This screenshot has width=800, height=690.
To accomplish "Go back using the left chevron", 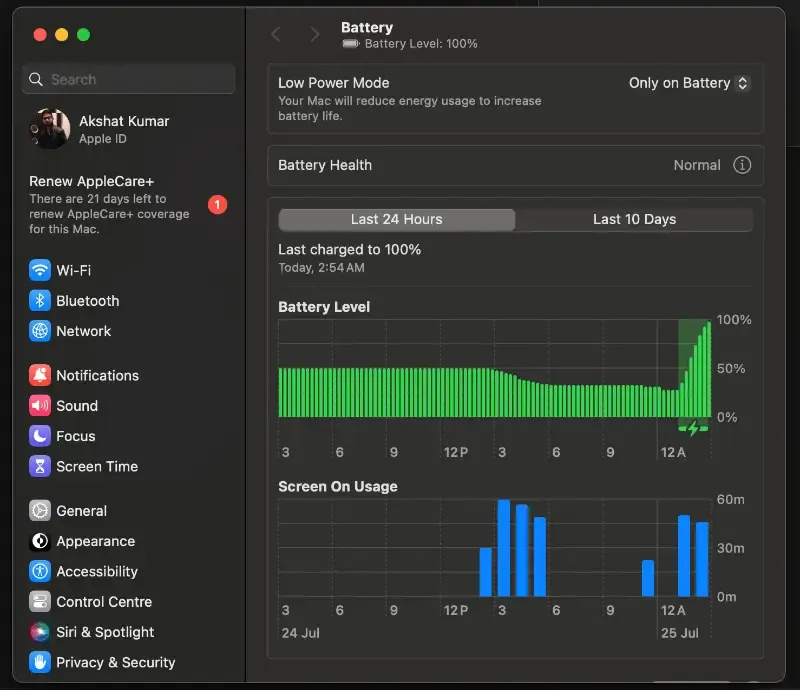I will pyautogui.click(x=276, y=35).
